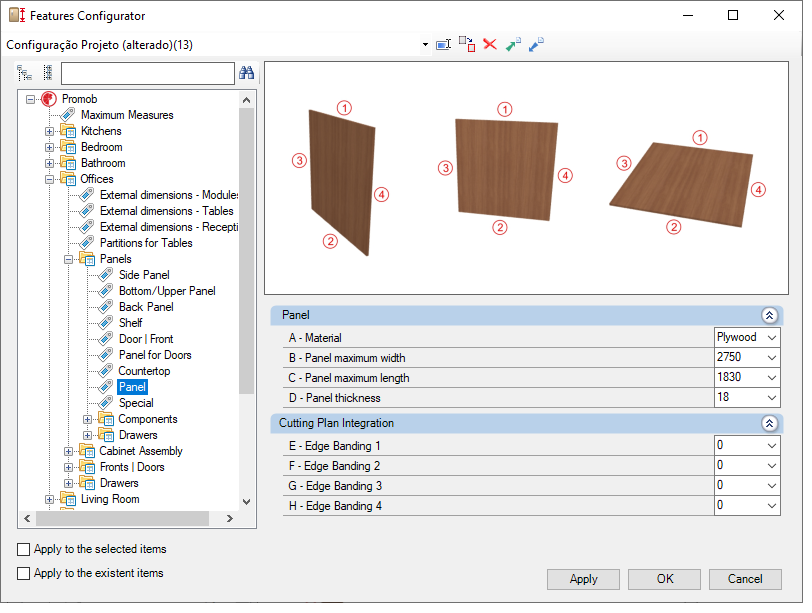Click the Countertop tag icon
The image size is (812, 613).
106,370
